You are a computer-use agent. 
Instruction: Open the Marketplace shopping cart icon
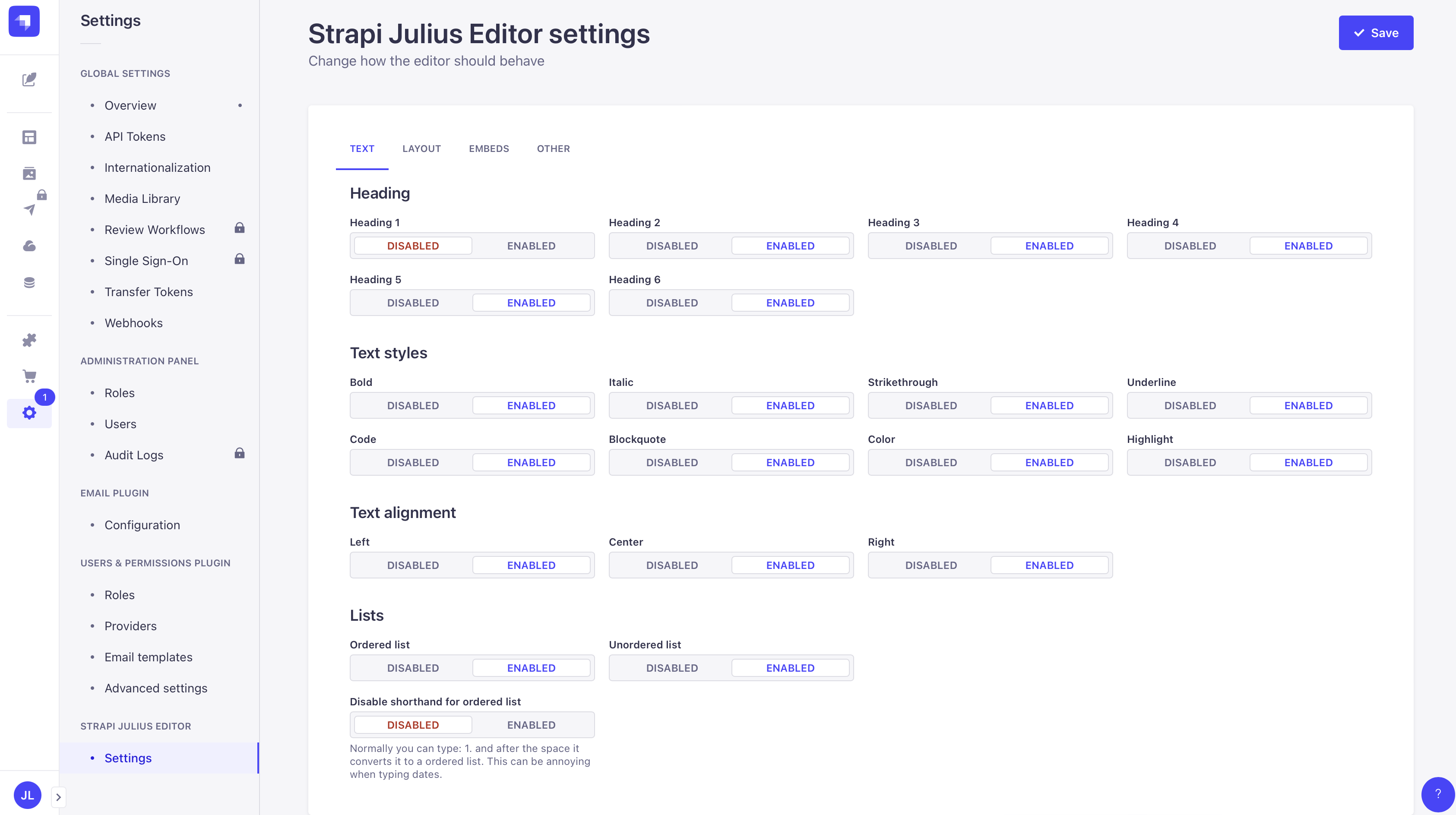pos(29,376)
